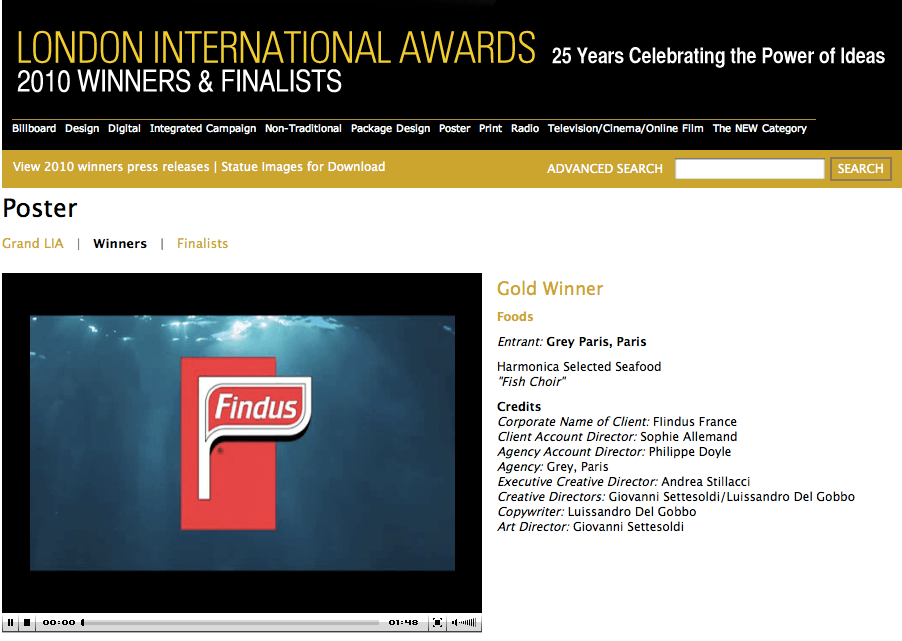Image resolution: width=902 pixels, height=641 pixels.
Task: Stop the video playback
Action: [x=27, y=622]
